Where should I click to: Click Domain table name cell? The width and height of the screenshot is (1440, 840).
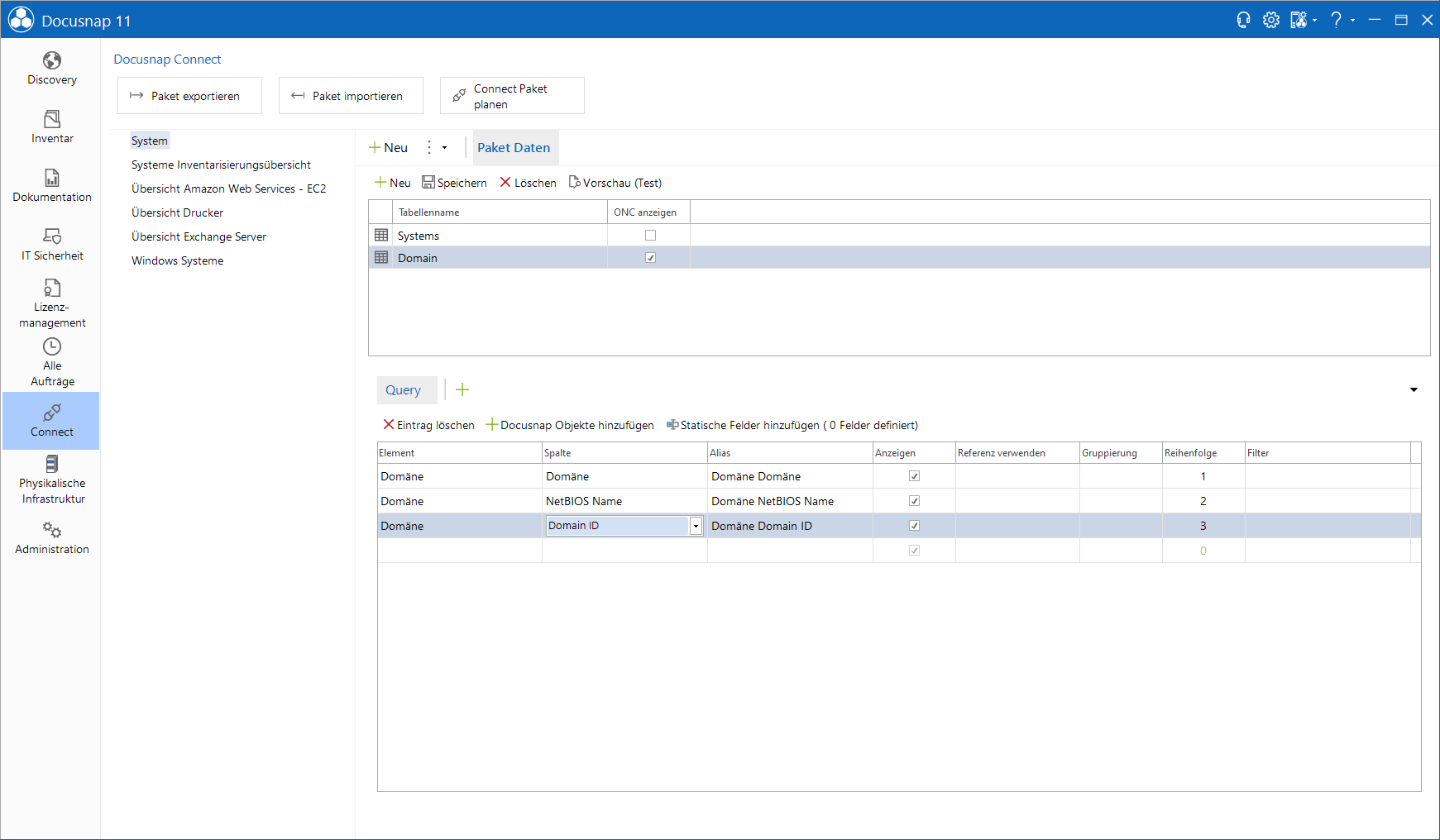point(500,258)
